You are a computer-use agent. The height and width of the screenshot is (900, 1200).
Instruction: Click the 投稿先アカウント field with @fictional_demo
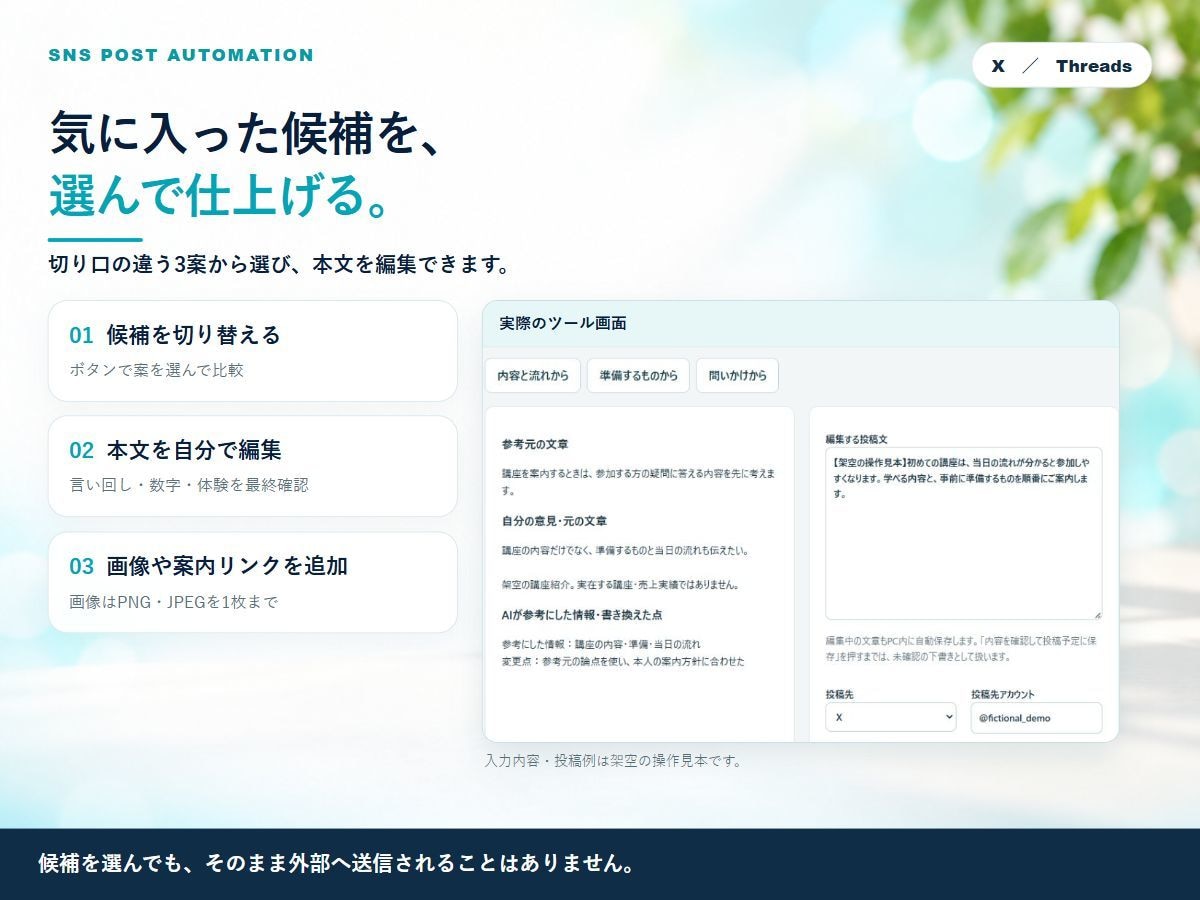point(1036,718)
